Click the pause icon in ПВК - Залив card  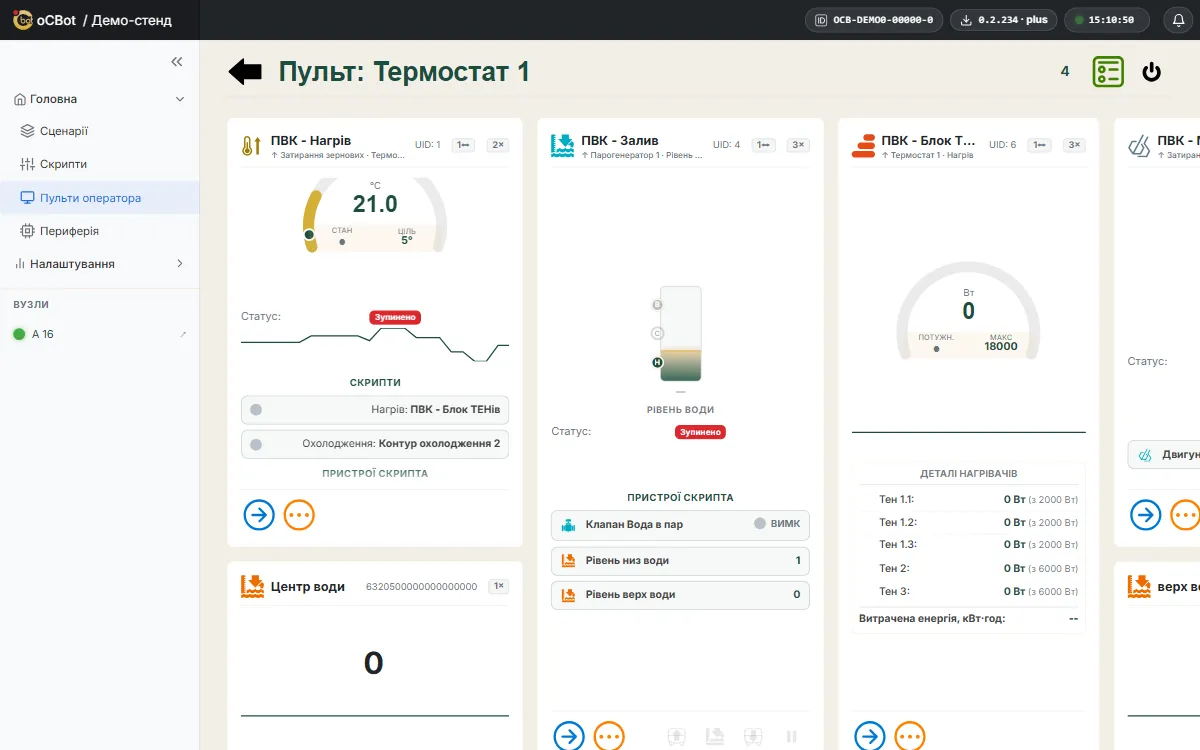click(792, 737)
